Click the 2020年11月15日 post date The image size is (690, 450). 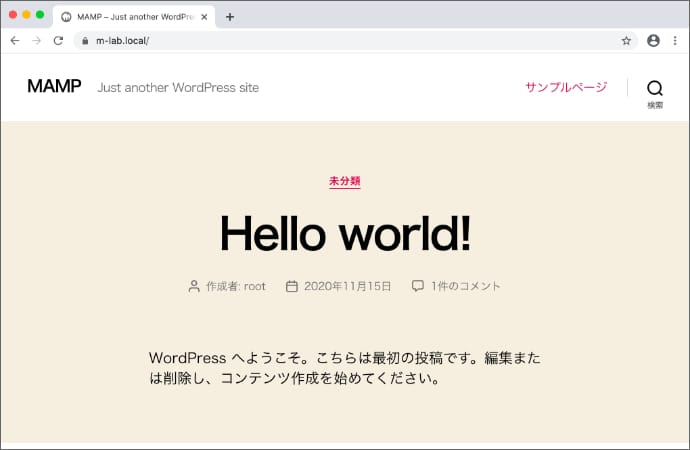point(347,286)
